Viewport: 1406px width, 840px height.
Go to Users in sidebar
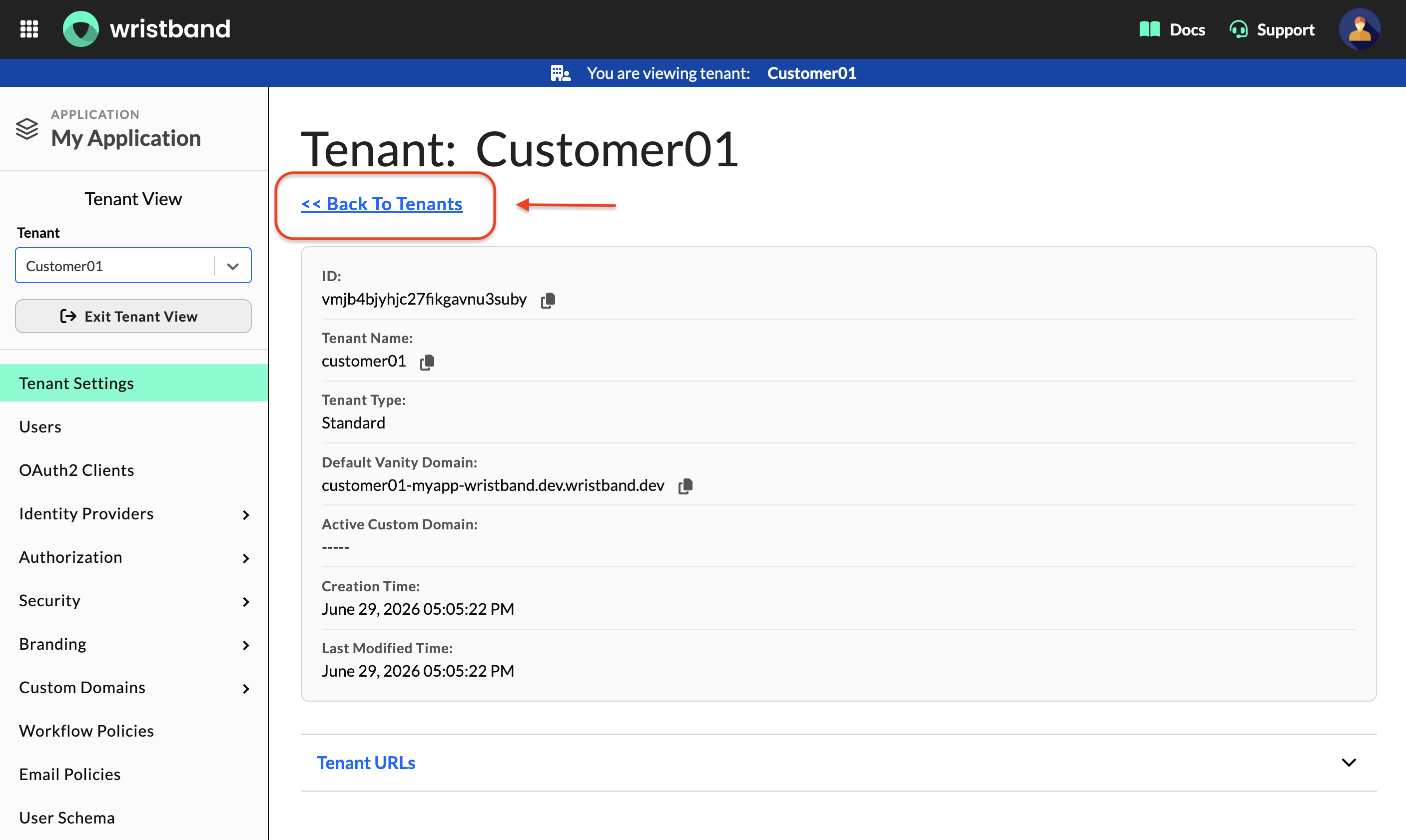tap(134, 427)
